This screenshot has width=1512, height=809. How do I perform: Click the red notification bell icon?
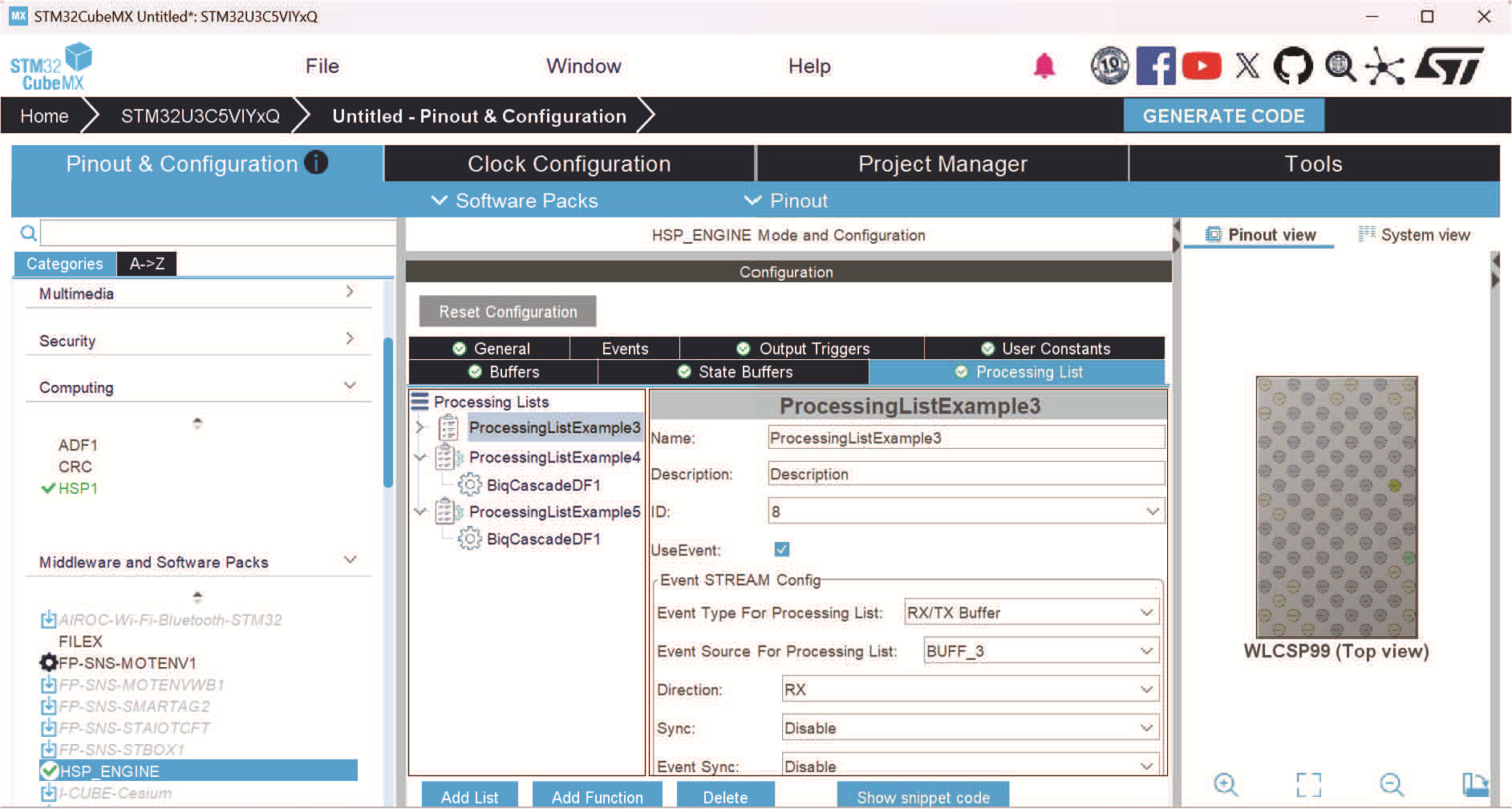pos(1044,66)
